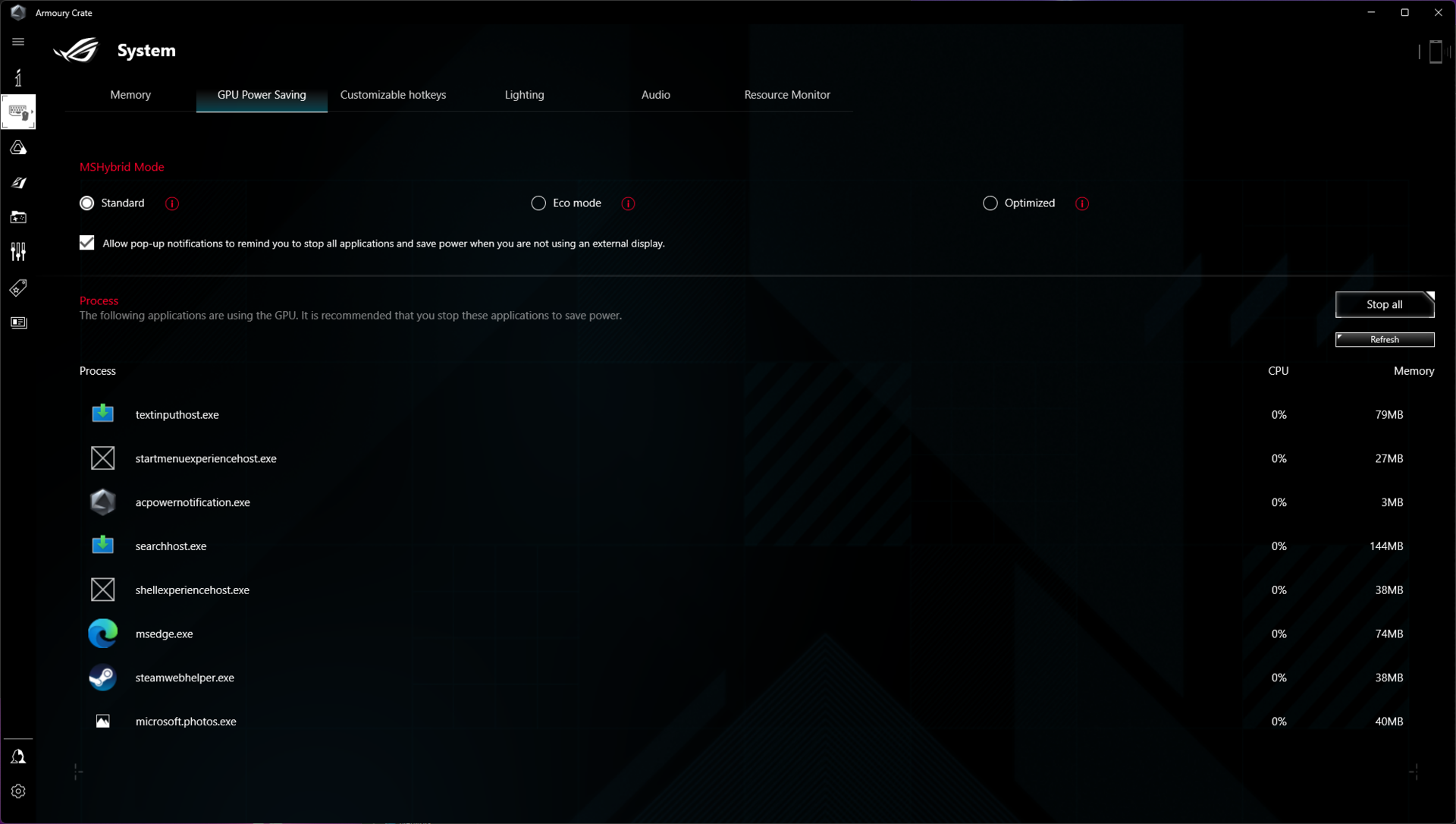Click the Stop all button
The image size is (1456, 824).
click(1384, 304)
